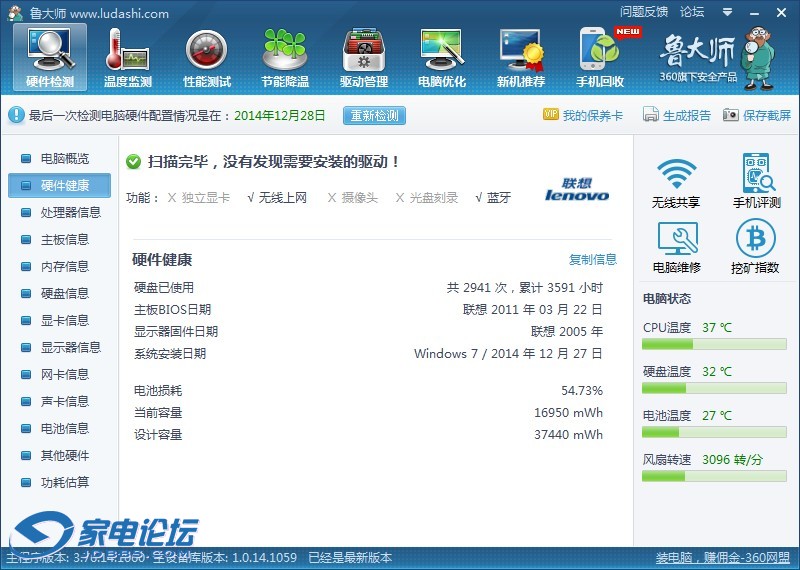This screenshot has width=800, height=570.
Task: Click the Windows 7 install date value
Action: point(508,354)
